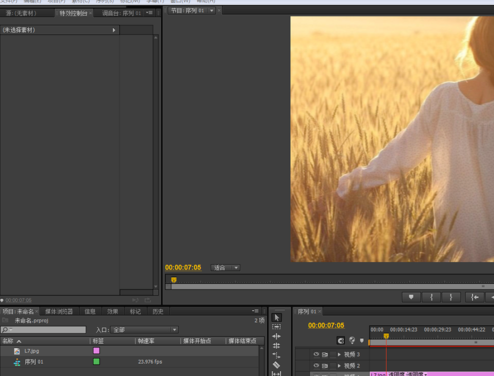Select the Ripple Edit tool
The image size is (494, 376).
pyautogui.click(x=276, y=336)
